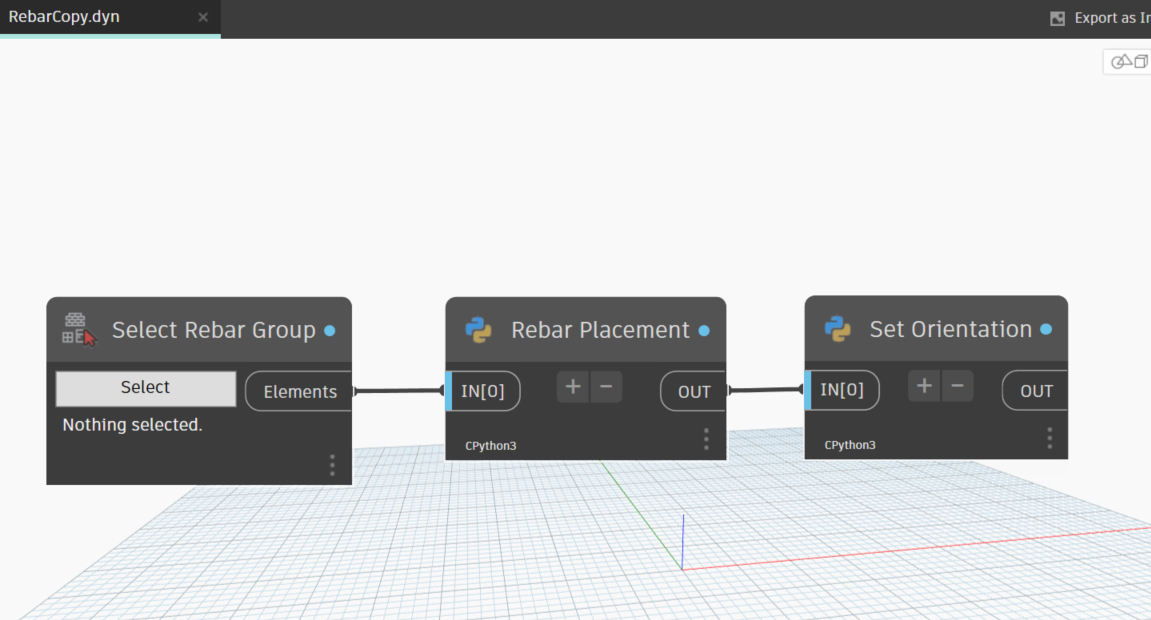Open Rebar Placement three-dot options menu
1151x620 pixels.
(x=706, y=439)
